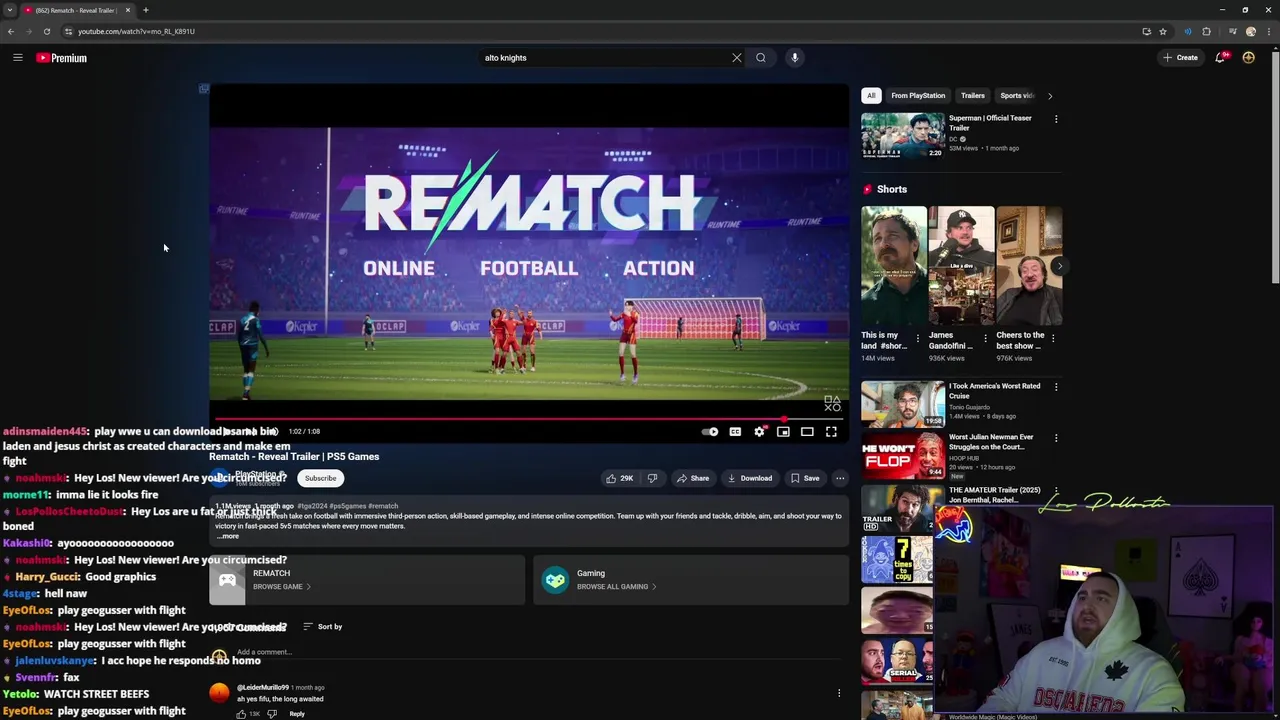
Task: Toggle closed captions CC button
Action: (735, 432)
